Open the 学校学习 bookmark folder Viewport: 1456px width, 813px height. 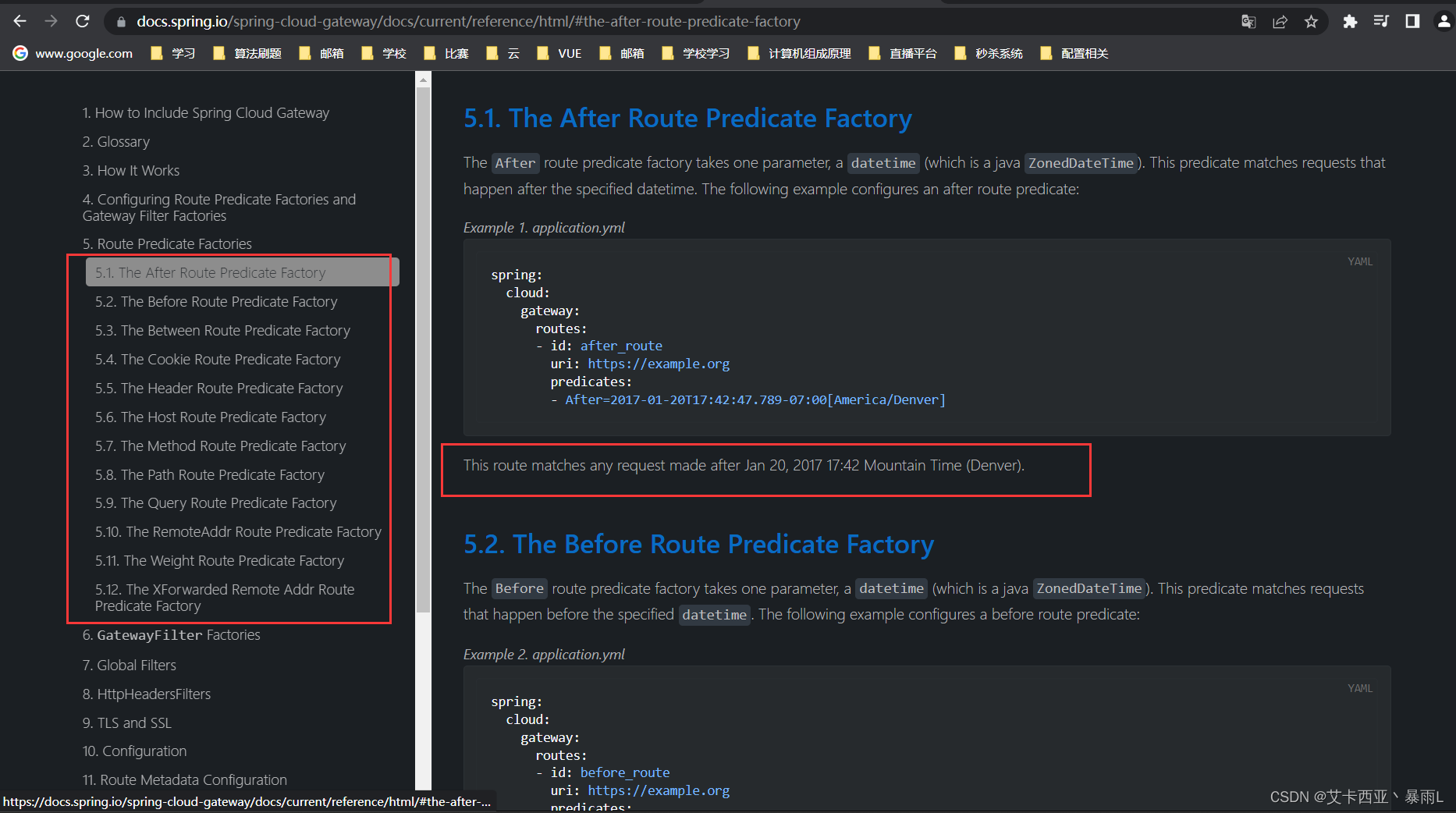[x=696, y=53]
